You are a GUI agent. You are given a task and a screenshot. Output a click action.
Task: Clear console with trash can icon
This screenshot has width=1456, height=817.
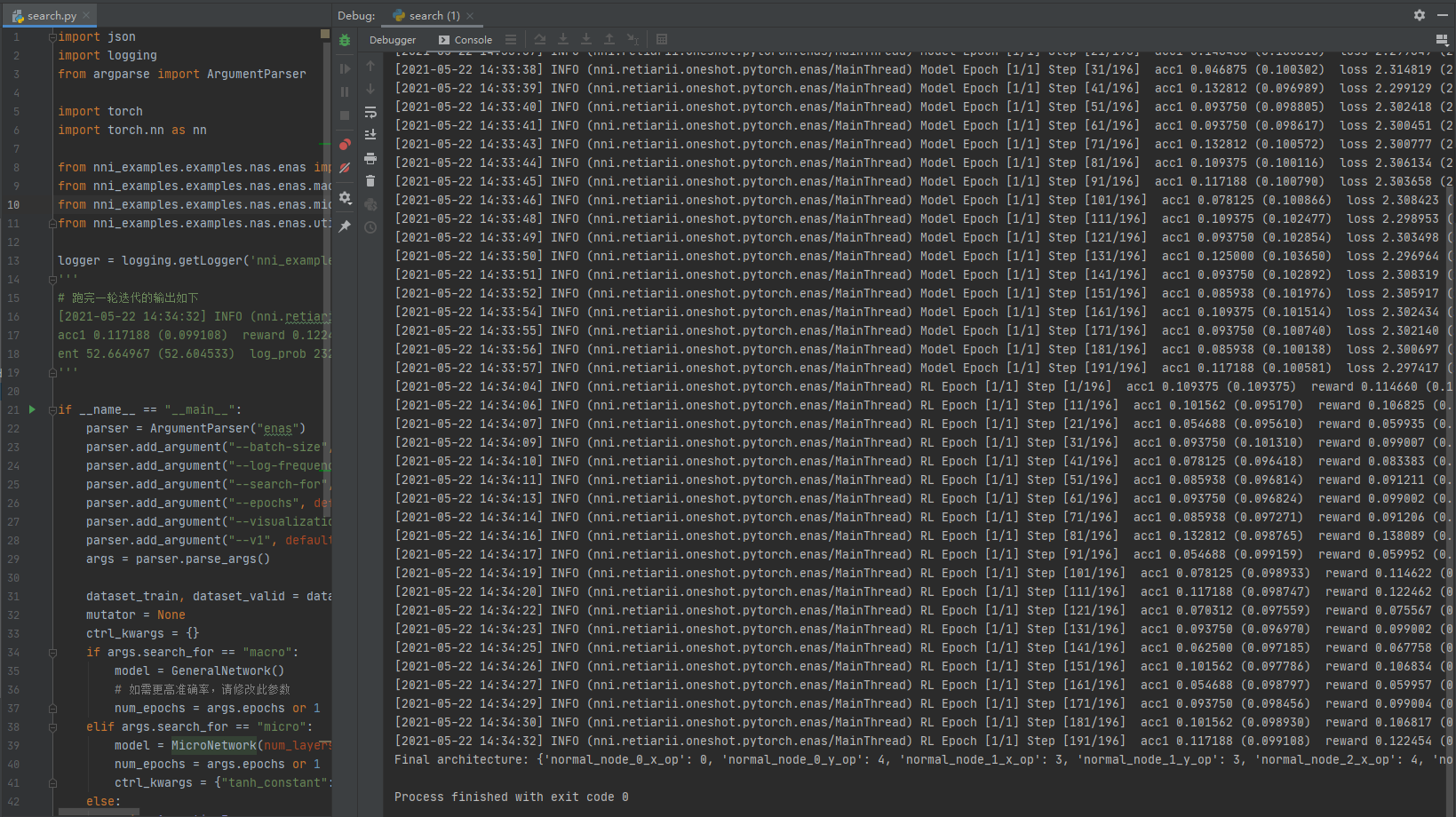[370, 181]
